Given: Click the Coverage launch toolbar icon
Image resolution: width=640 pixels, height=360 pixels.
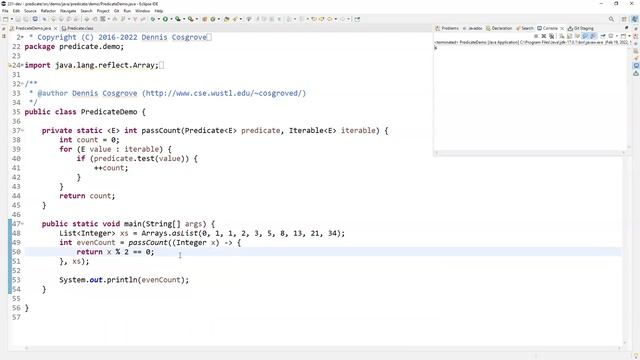Looking at the screenshot, I should (x=178, y=19).
